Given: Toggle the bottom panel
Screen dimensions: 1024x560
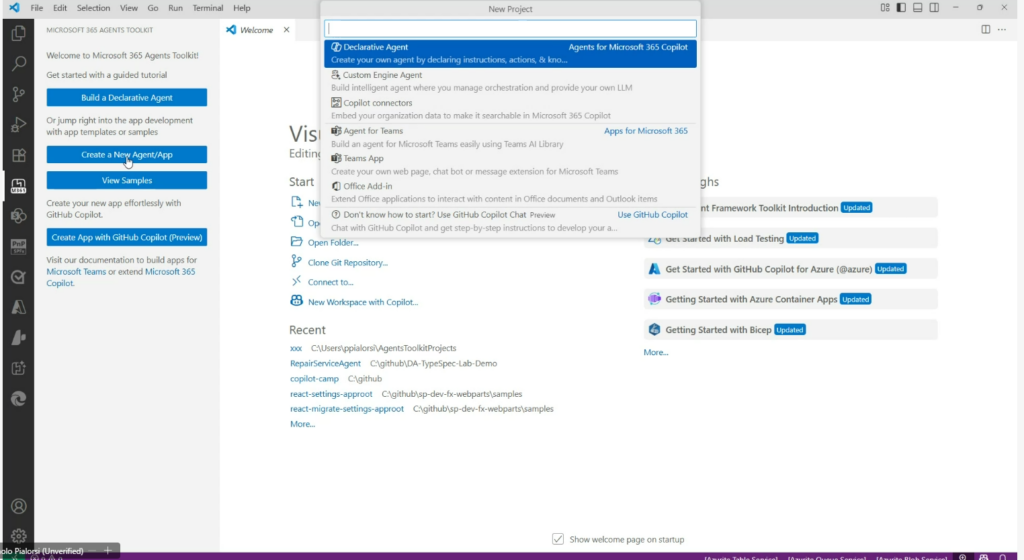Looking at the screenshot, I should [x=918, y=8].
